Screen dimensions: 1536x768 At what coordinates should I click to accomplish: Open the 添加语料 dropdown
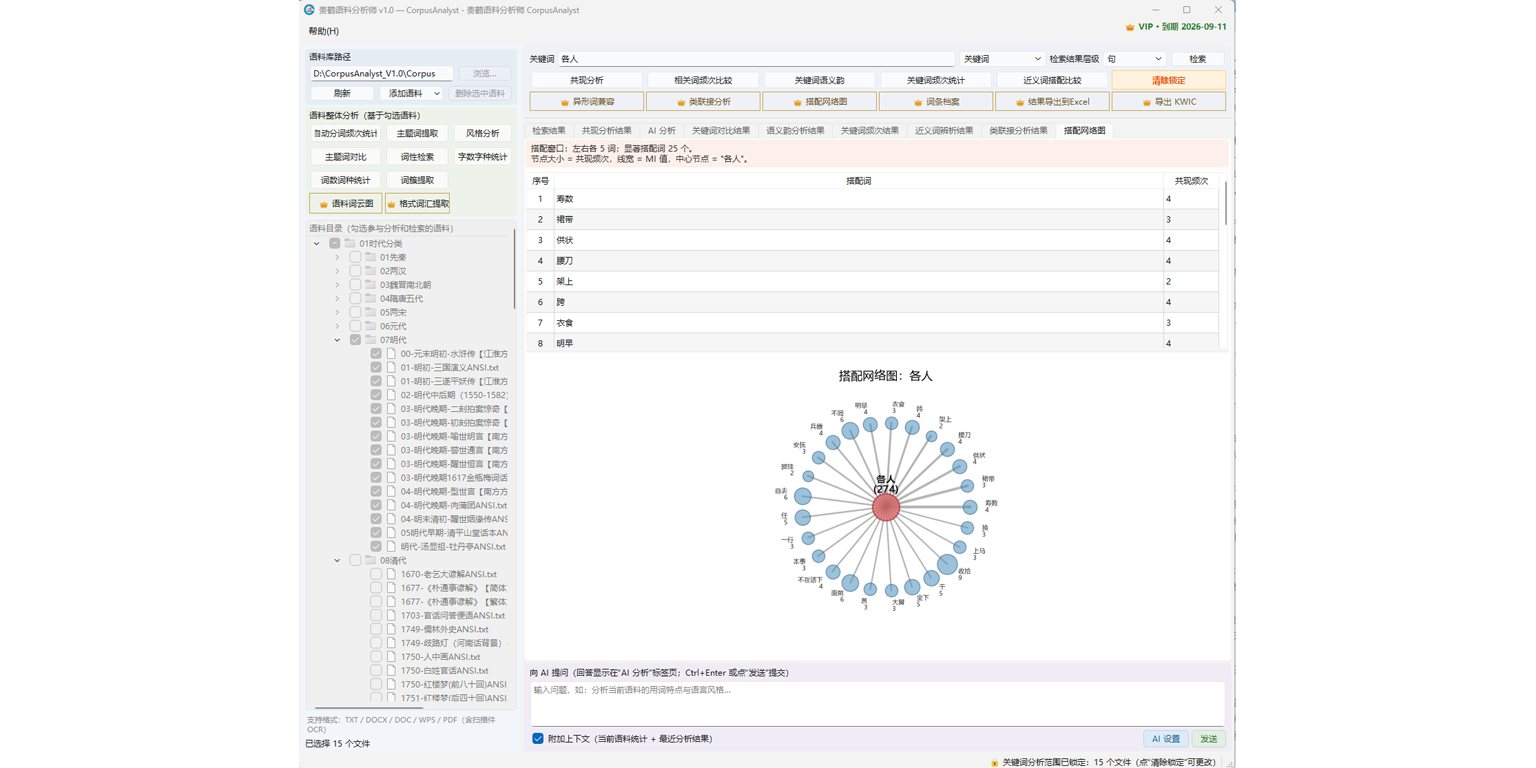tap(413, 93)
